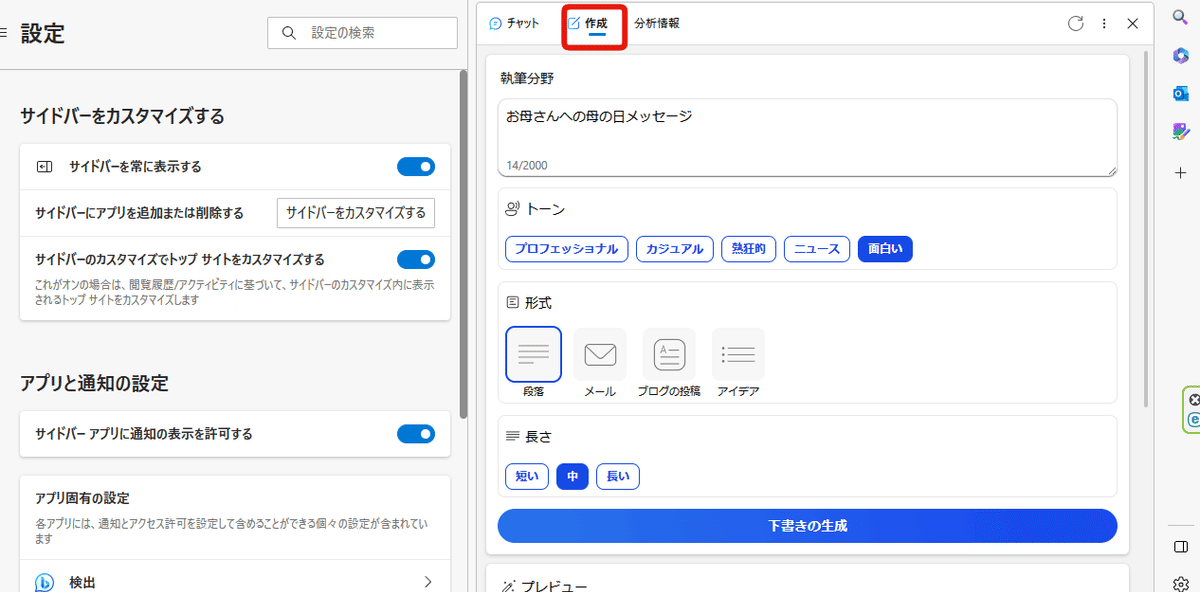Open the three-dot more options menu
Viewport: 1200px width, 592px height.
point(1104,23)
